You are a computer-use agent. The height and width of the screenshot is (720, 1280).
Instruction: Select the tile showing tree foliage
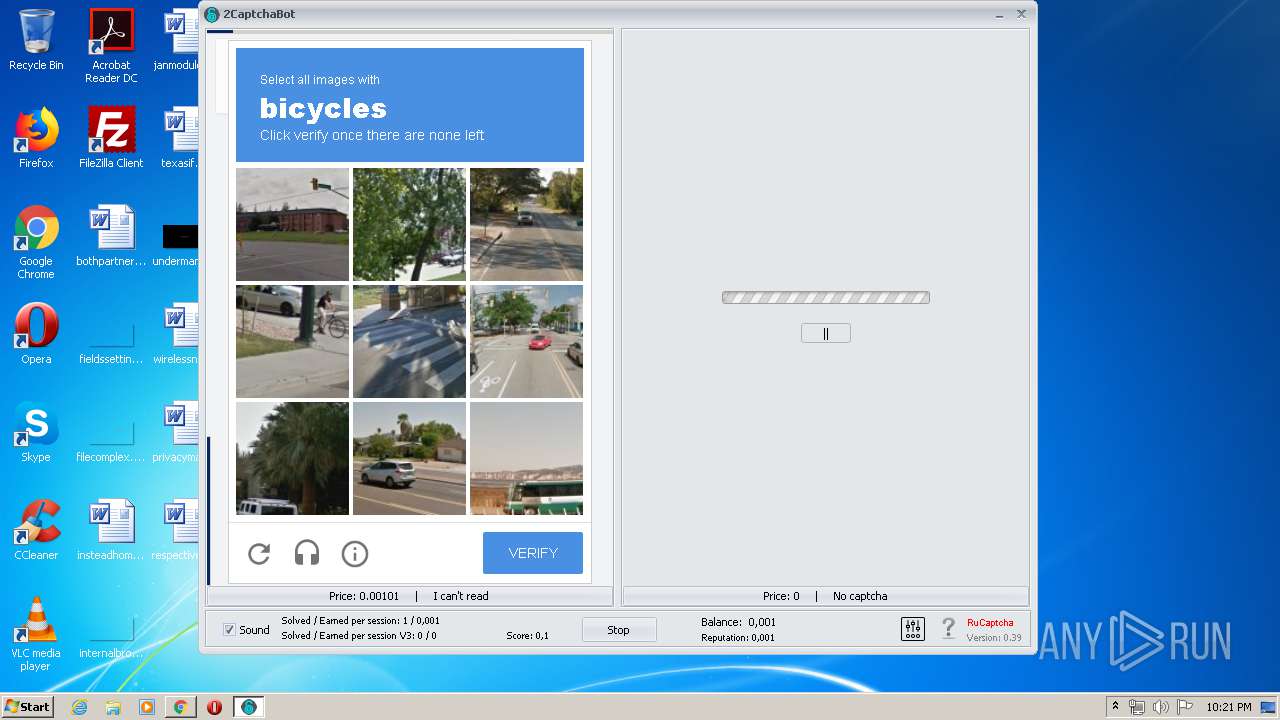(409, 224)
